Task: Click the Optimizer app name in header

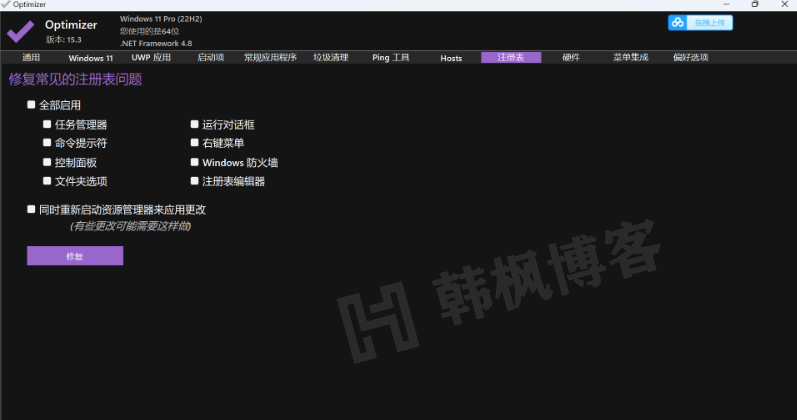Action: [71, 24]
